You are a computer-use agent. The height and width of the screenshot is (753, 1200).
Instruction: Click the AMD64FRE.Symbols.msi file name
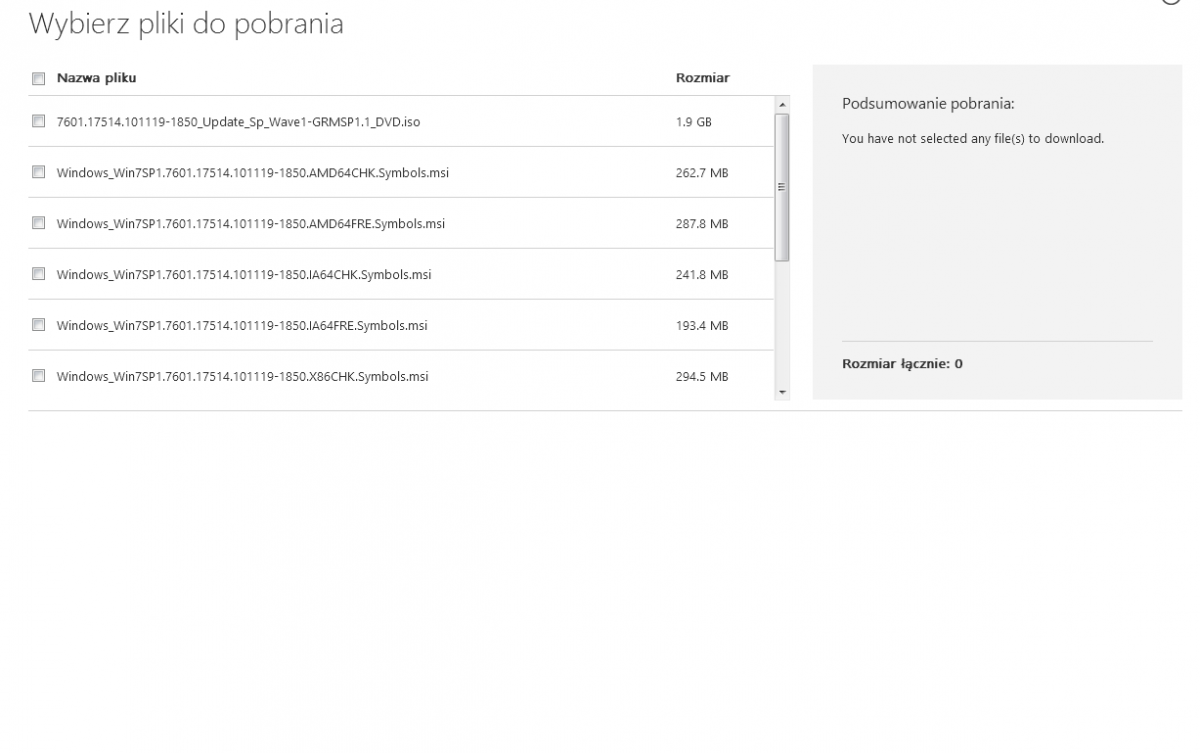pyautogui.click(x=250, y=224)
